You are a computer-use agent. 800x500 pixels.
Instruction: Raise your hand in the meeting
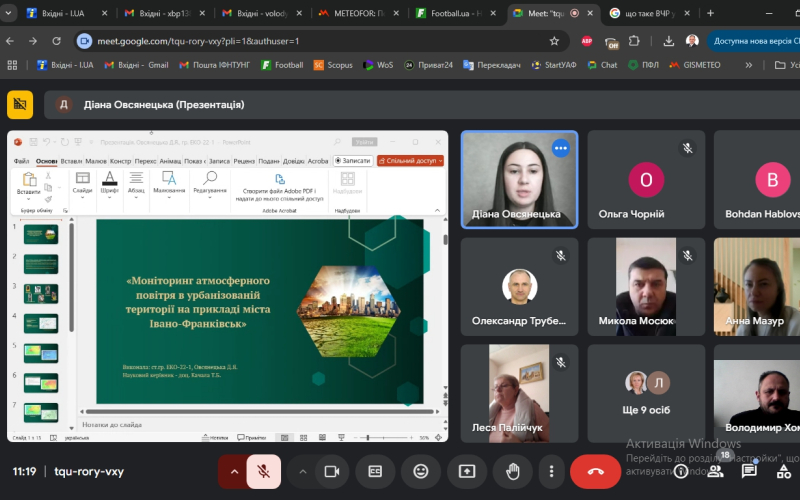point(512,471)
